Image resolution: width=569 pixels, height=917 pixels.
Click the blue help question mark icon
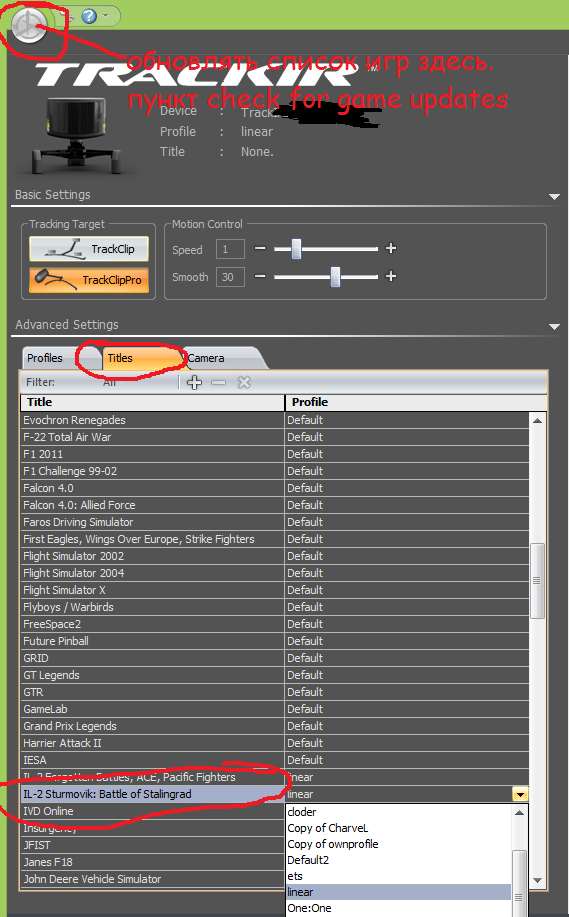point(89,16)
